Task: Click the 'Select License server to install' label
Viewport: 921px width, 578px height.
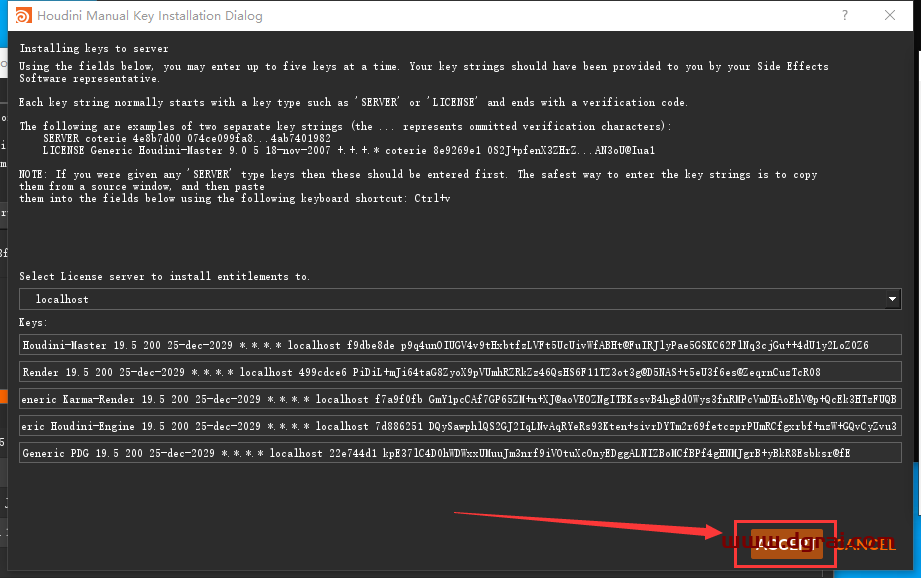Action: coord(164,276)
